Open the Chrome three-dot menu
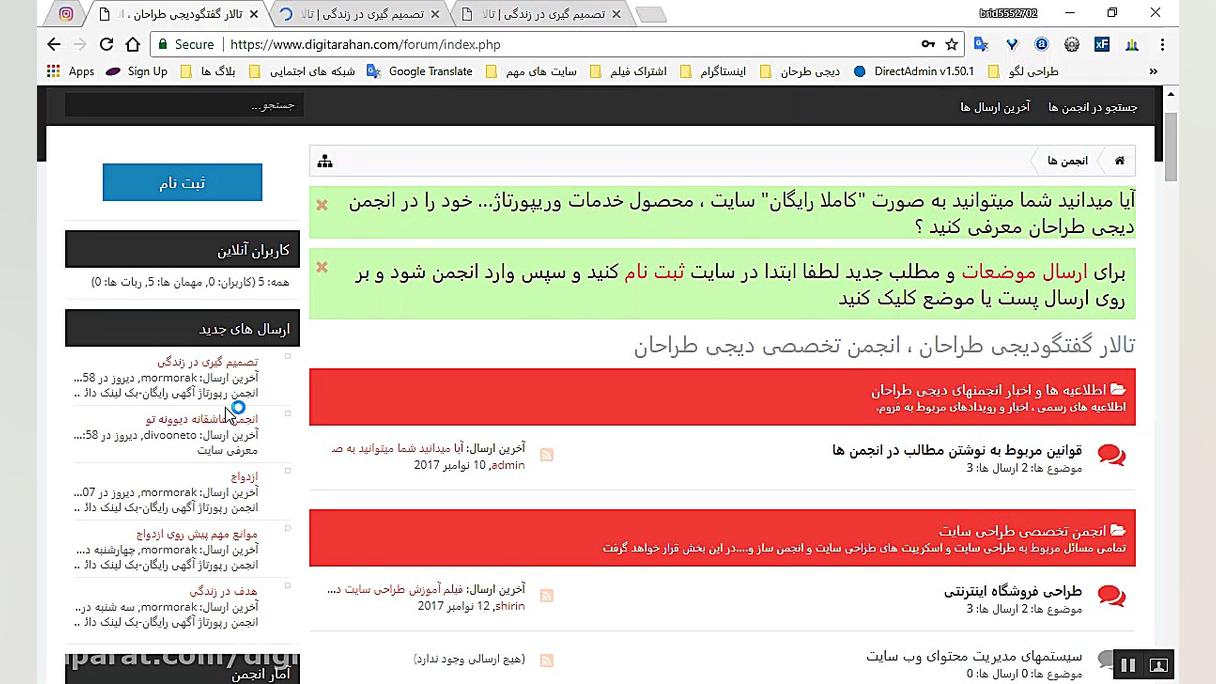This screenshot has width=1216, height=684. pyautogui.click(x=1162, y=44)
